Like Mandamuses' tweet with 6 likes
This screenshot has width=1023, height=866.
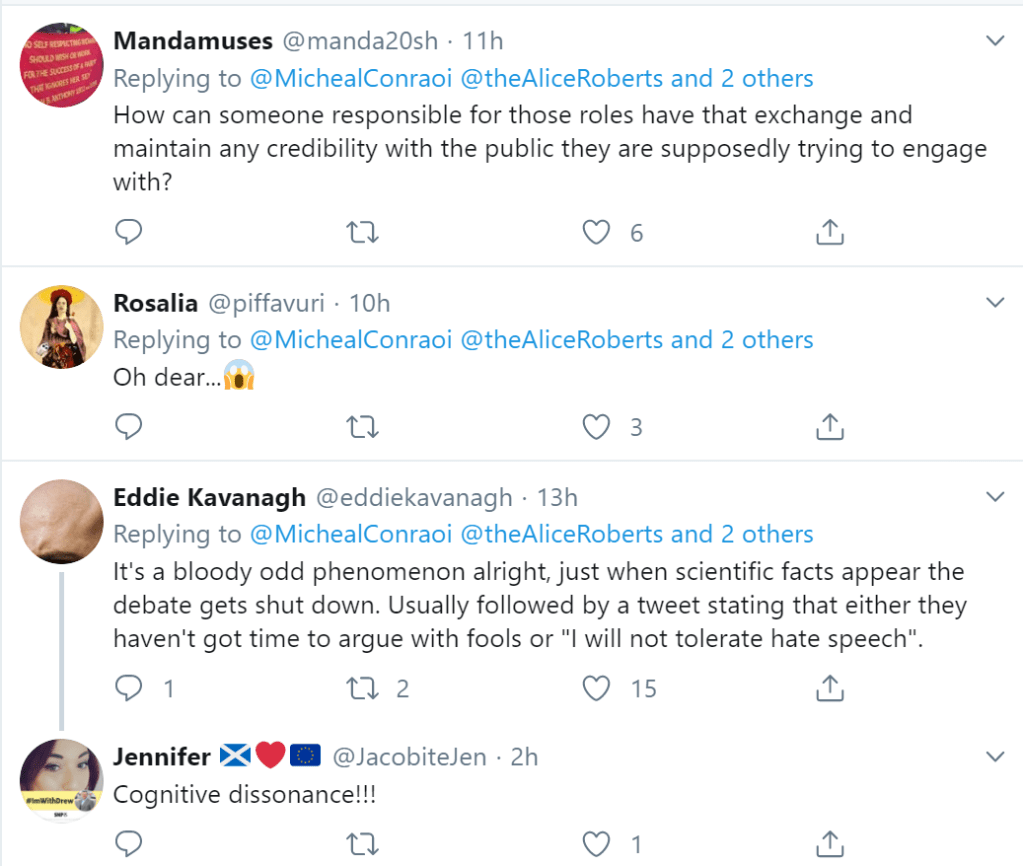(x=597, y=233)
